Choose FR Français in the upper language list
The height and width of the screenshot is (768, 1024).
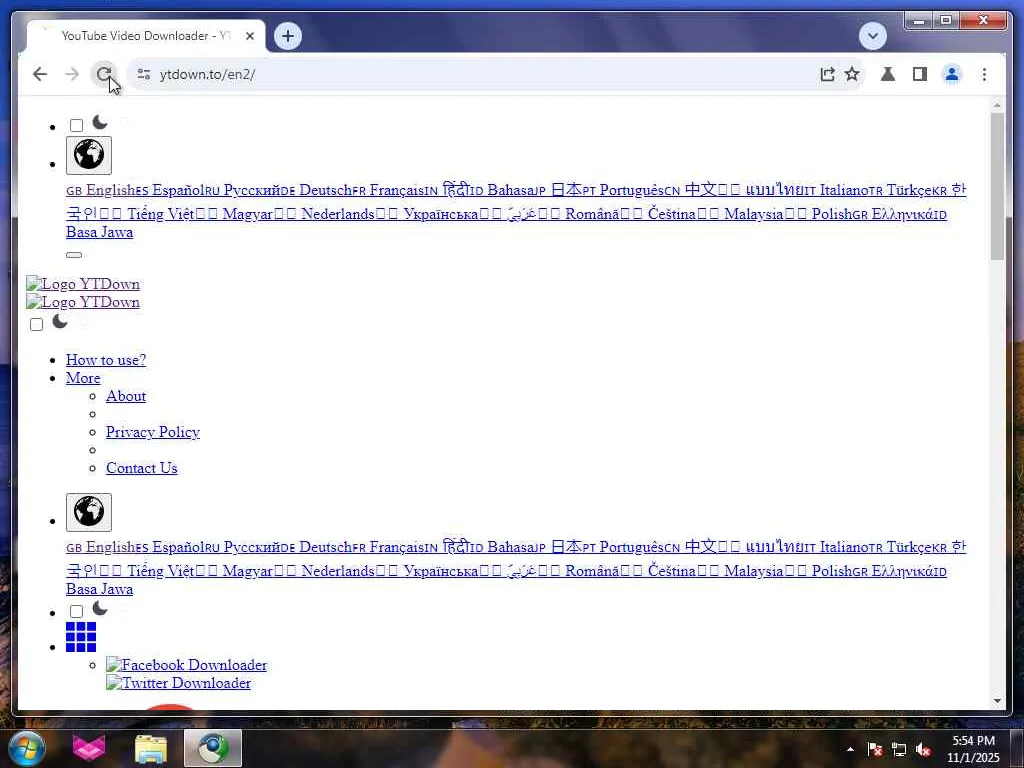(388, 190)
